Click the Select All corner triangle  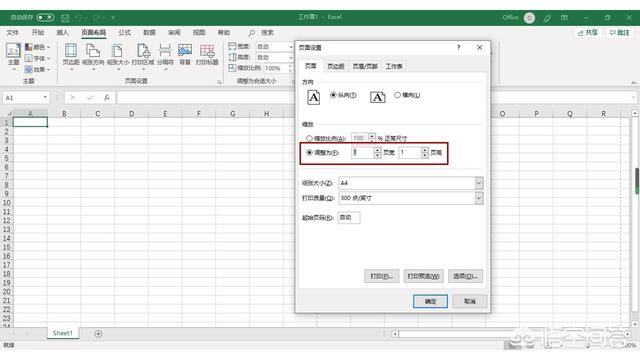pyautogui.click(x=9, y=114)
